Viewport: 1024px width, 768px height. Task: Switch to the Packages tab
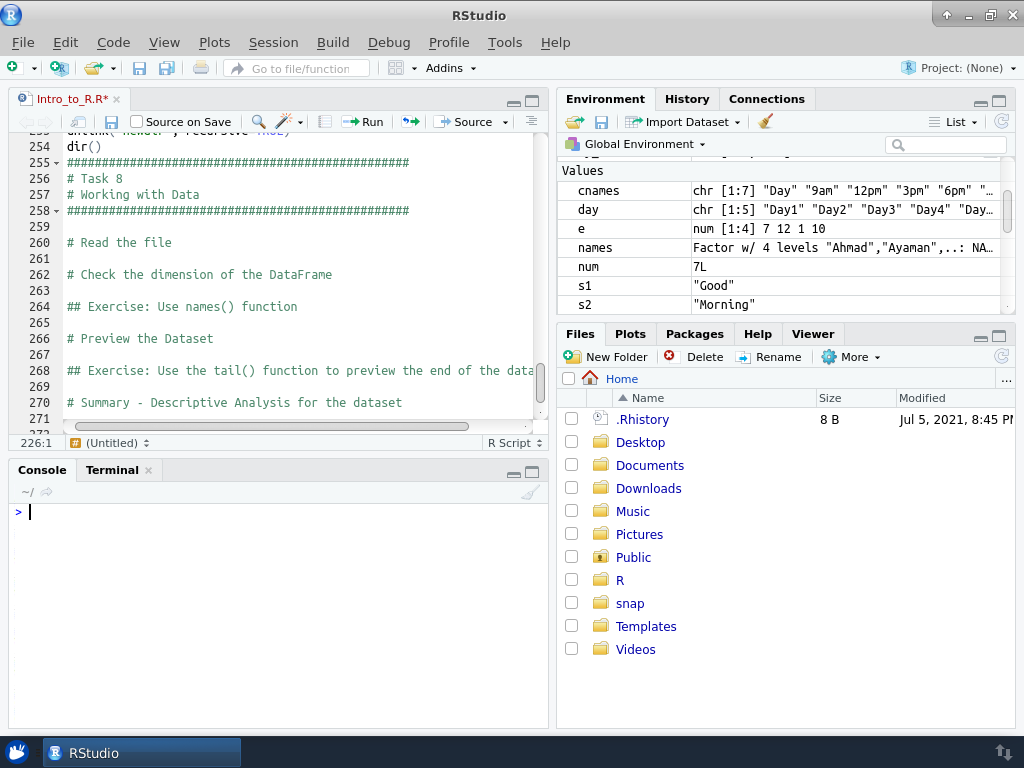click(694, 334)
